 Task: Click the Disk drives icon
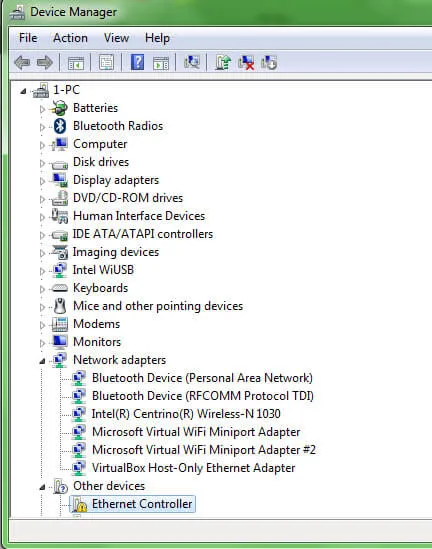click(60, 164)
